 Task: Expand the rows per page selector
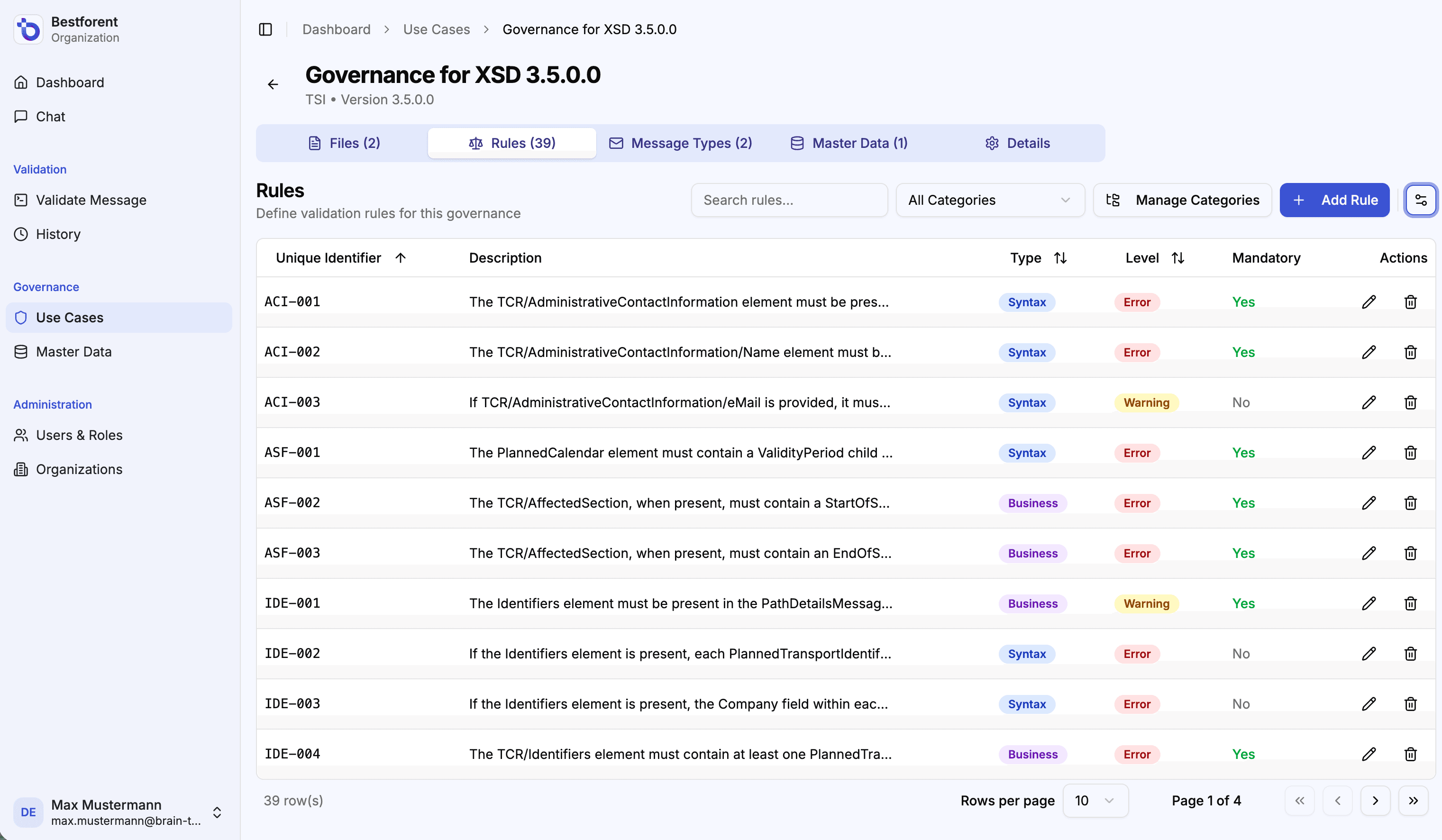[x=1095, y=801]
